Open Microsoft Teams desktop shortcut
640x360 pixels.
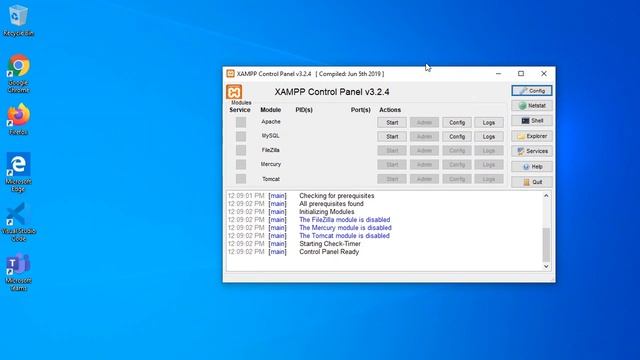(x=18, y=272)
